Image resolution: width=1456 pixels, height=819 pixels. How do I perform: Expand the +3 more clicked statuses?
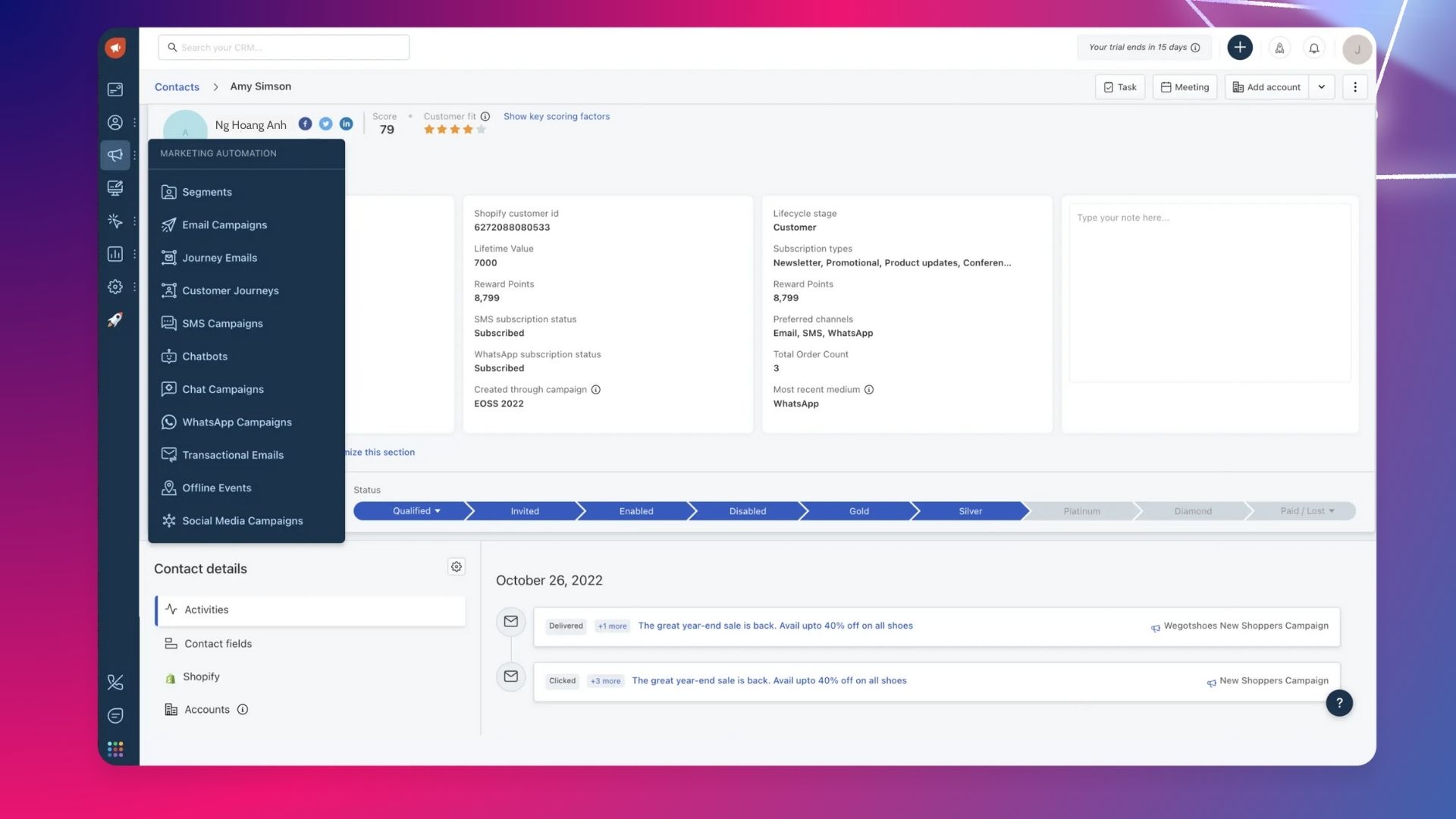tap(606, 681)
